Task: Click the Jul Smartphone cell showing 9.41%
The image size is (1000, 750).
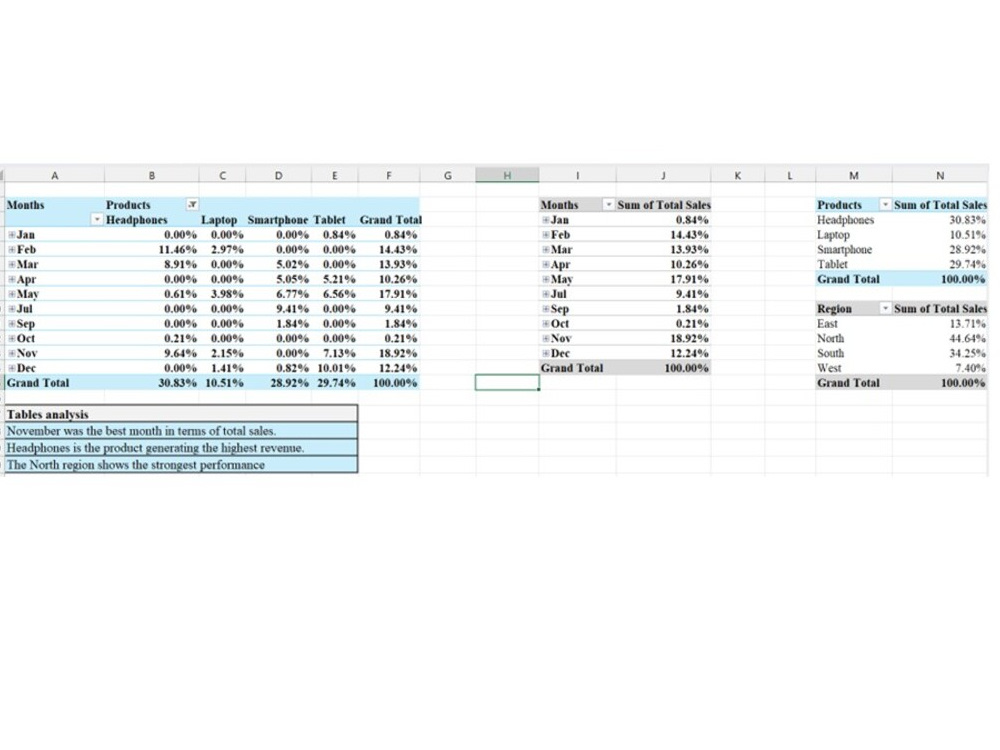Action: pyautogui.click(x=279, y=309)
